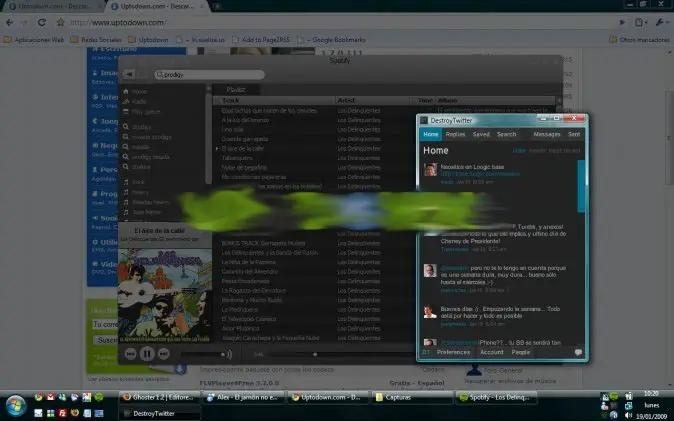
Task: Click the Chrome back arrow
Action: point(9,22)
